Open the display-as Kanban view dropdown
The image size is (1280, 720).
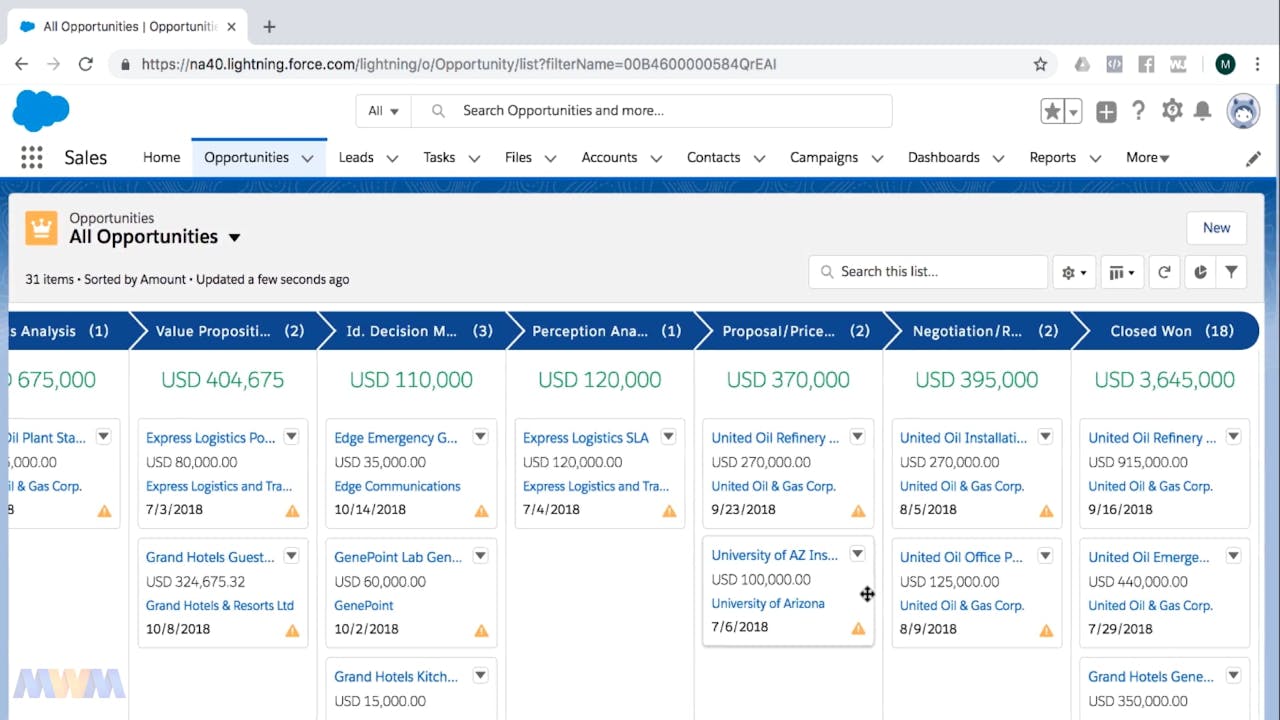1122,272
